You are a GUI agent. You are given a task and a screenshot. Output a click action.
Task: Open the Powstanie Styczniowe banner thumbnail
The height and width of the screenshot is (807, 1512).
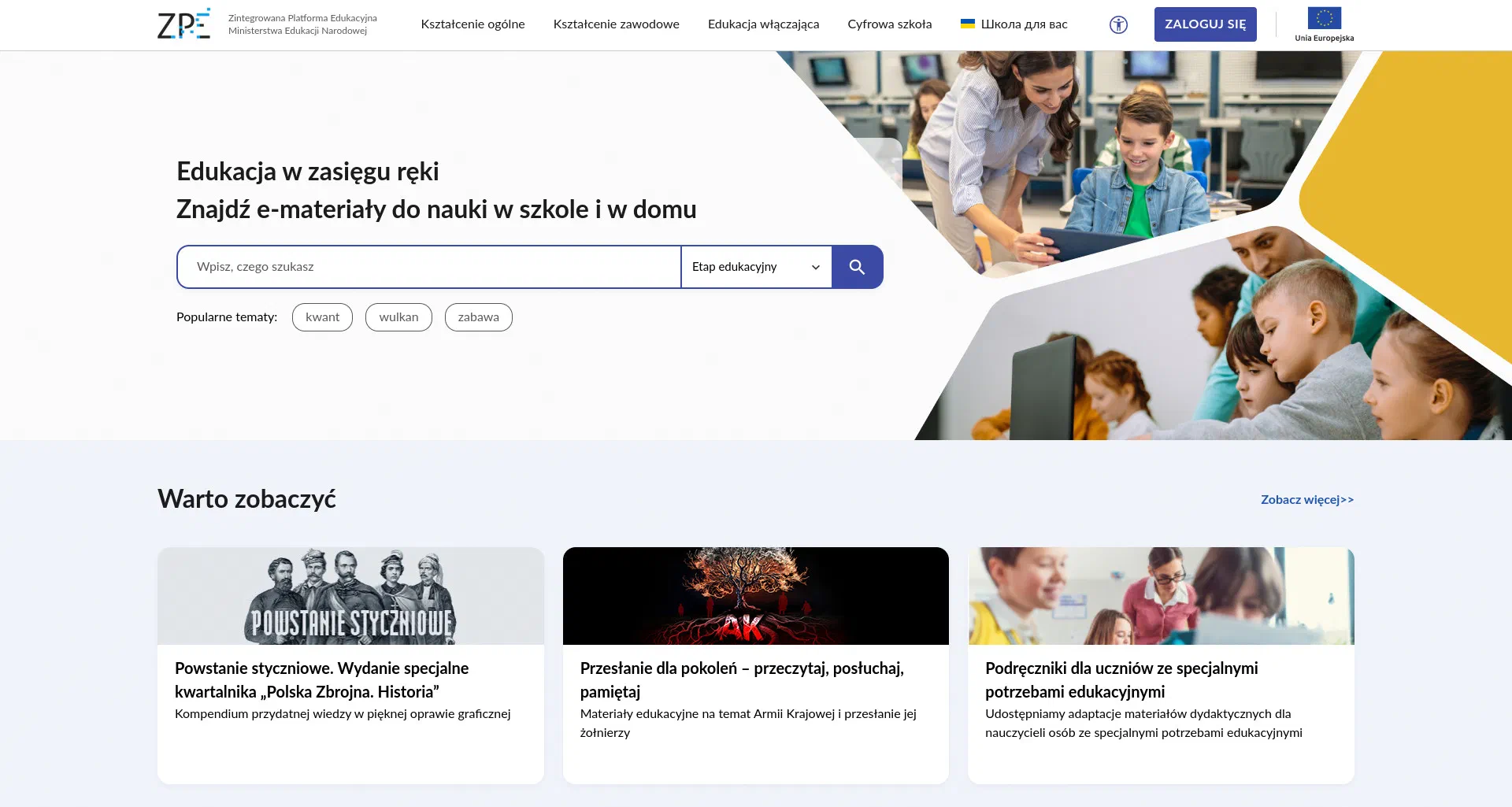[350, 596]
